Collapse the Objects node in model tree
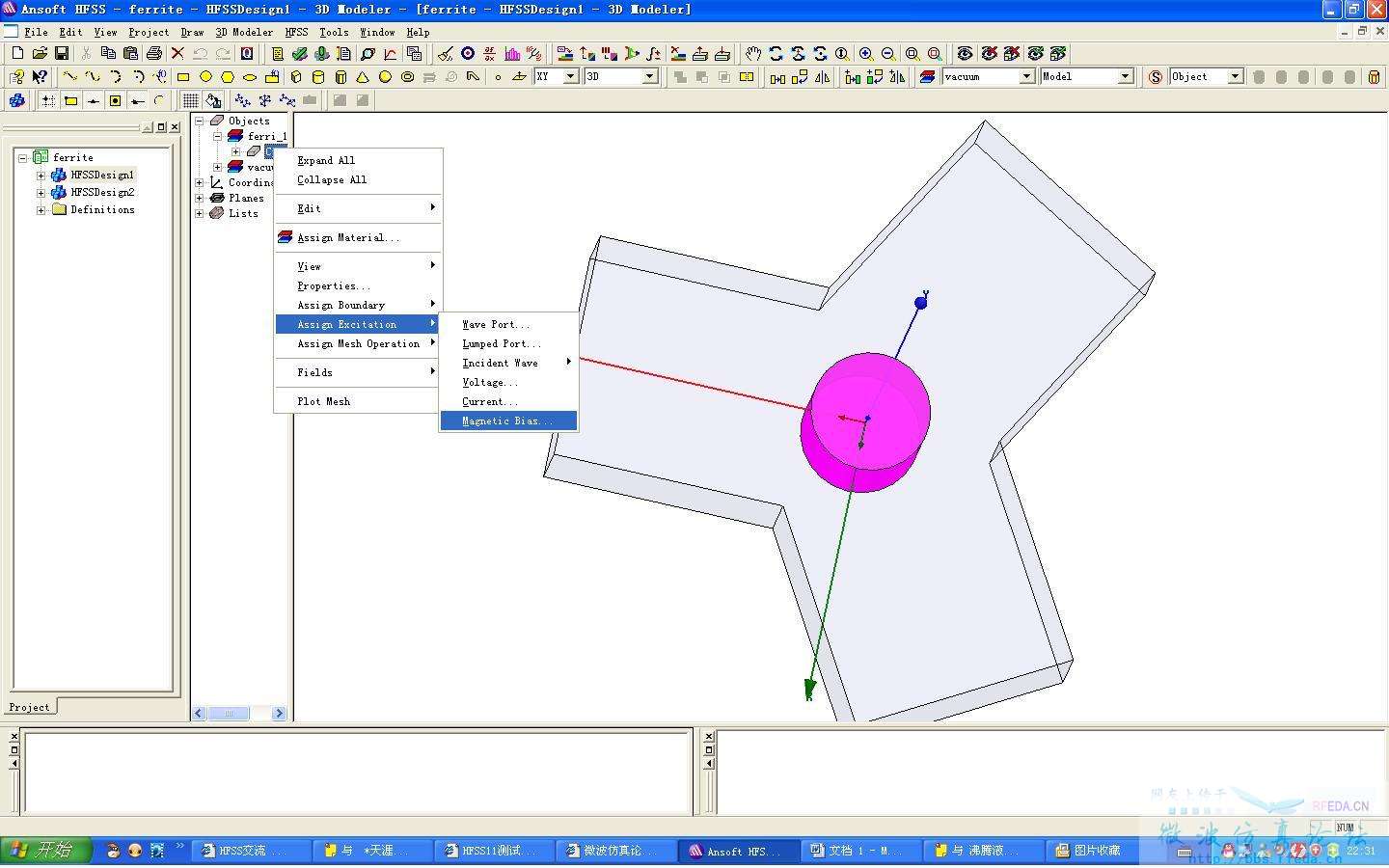 click(x=200, y=121)
